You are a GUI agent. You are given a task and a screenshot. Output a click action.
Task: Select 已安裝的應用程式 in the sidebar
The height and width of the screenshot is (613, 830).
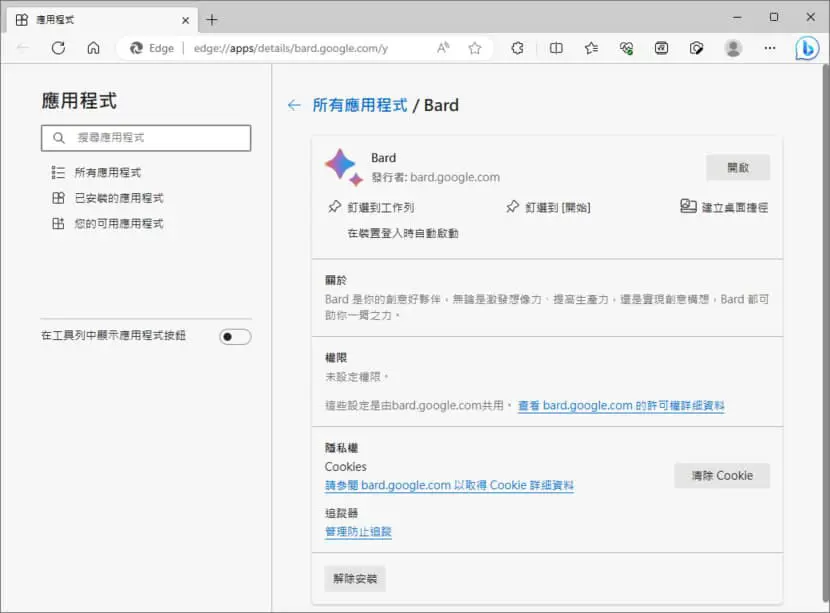pos(119,198)
